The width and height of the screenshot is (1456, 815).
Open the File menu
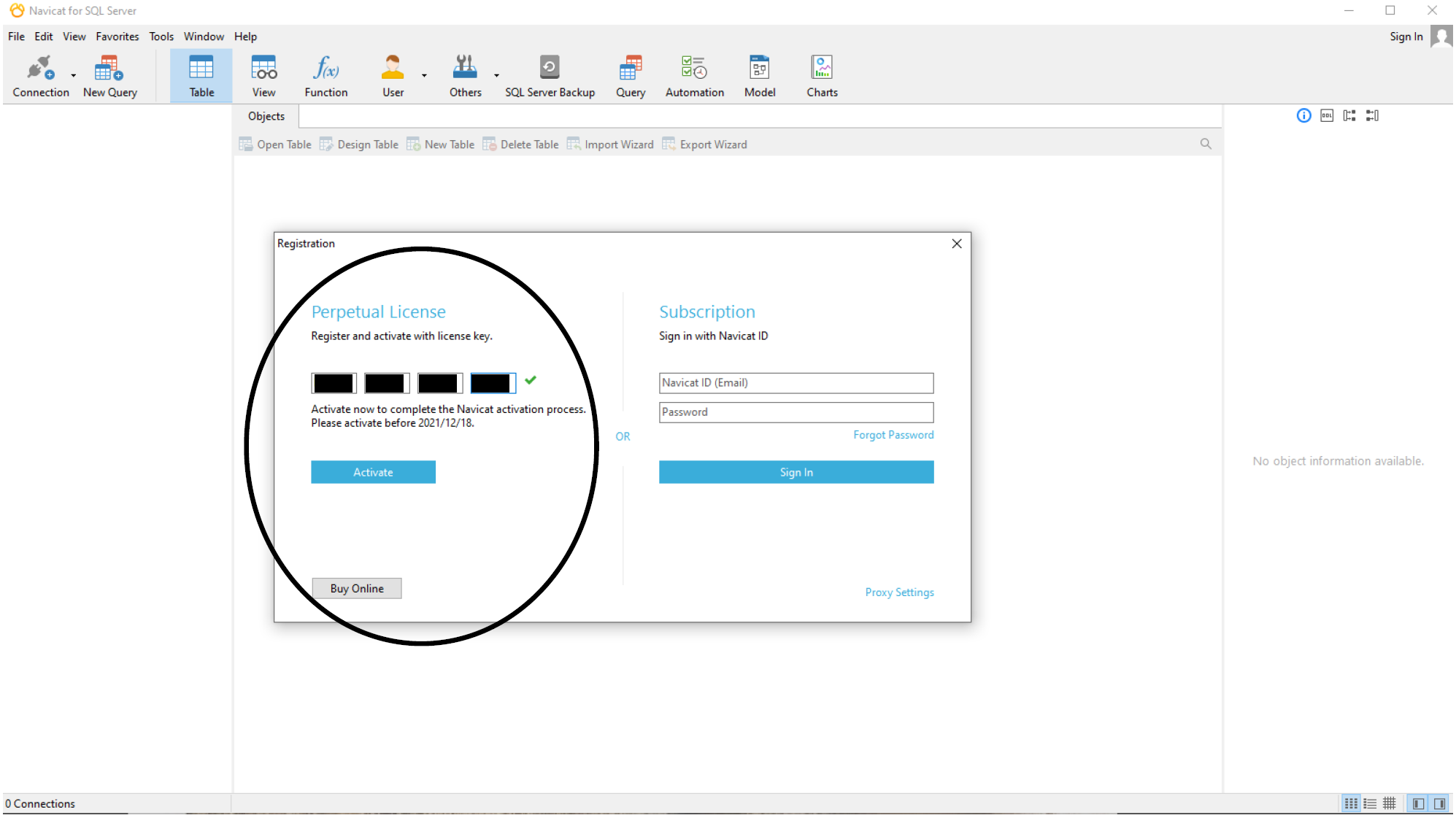[x=16, y=36]
